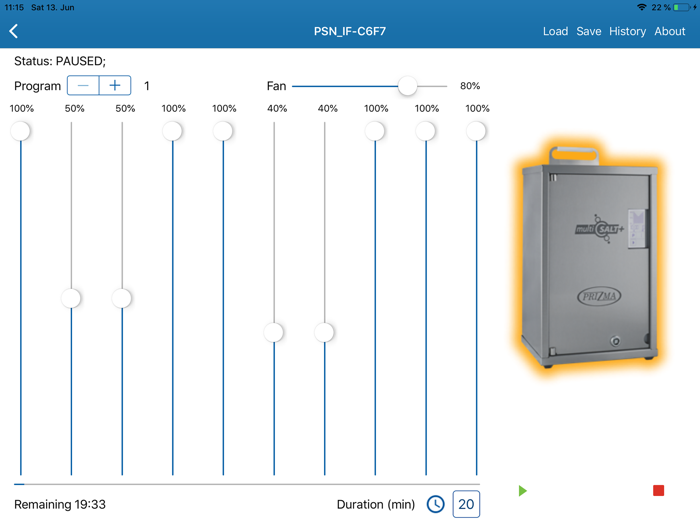Viewport: 700px width, 525px height.
Task: Decrease program number with minus button
Action: click(83, 86)
